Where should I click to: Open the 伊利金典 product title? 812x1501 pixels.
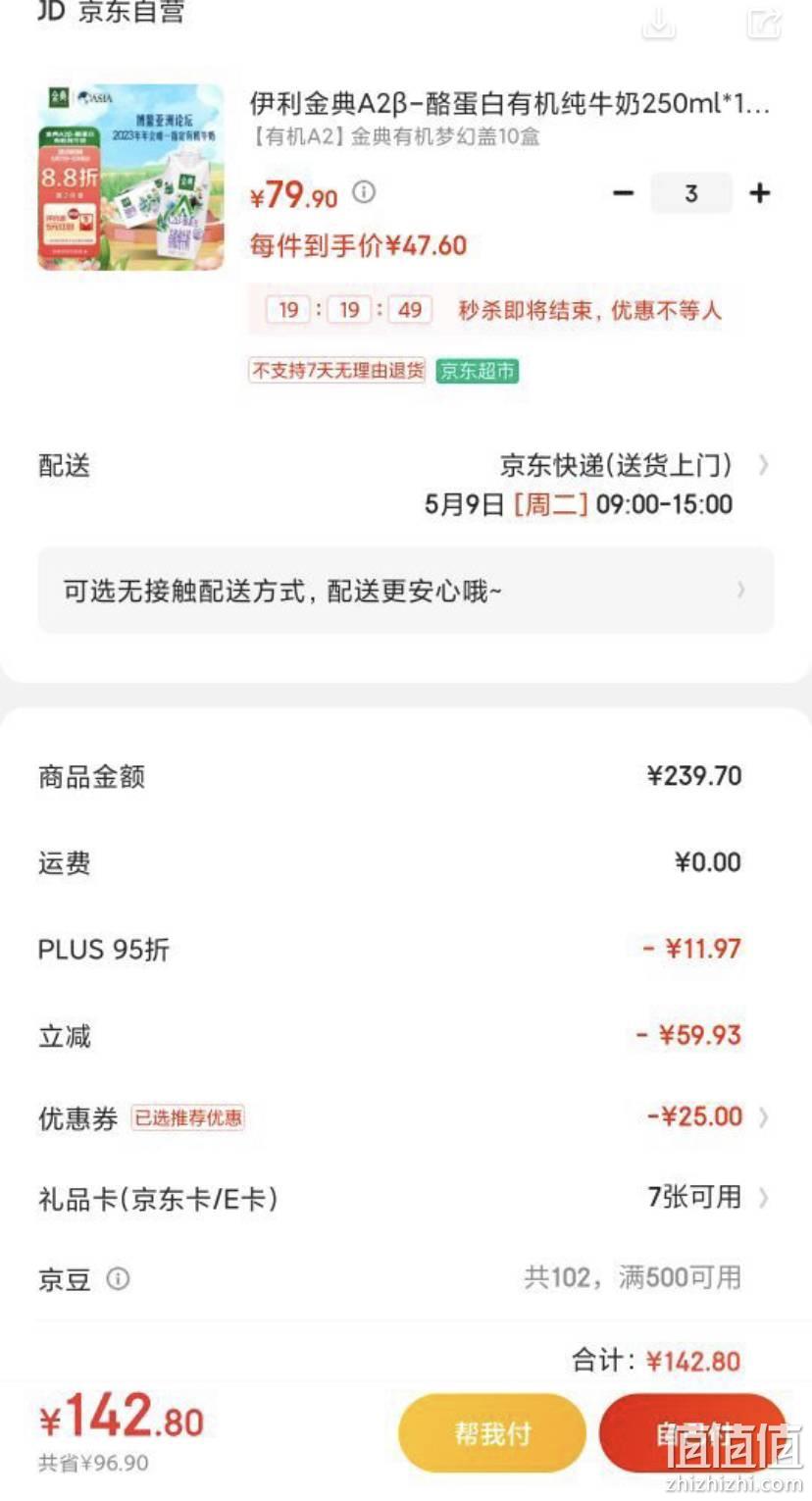(x=510, y=103)
